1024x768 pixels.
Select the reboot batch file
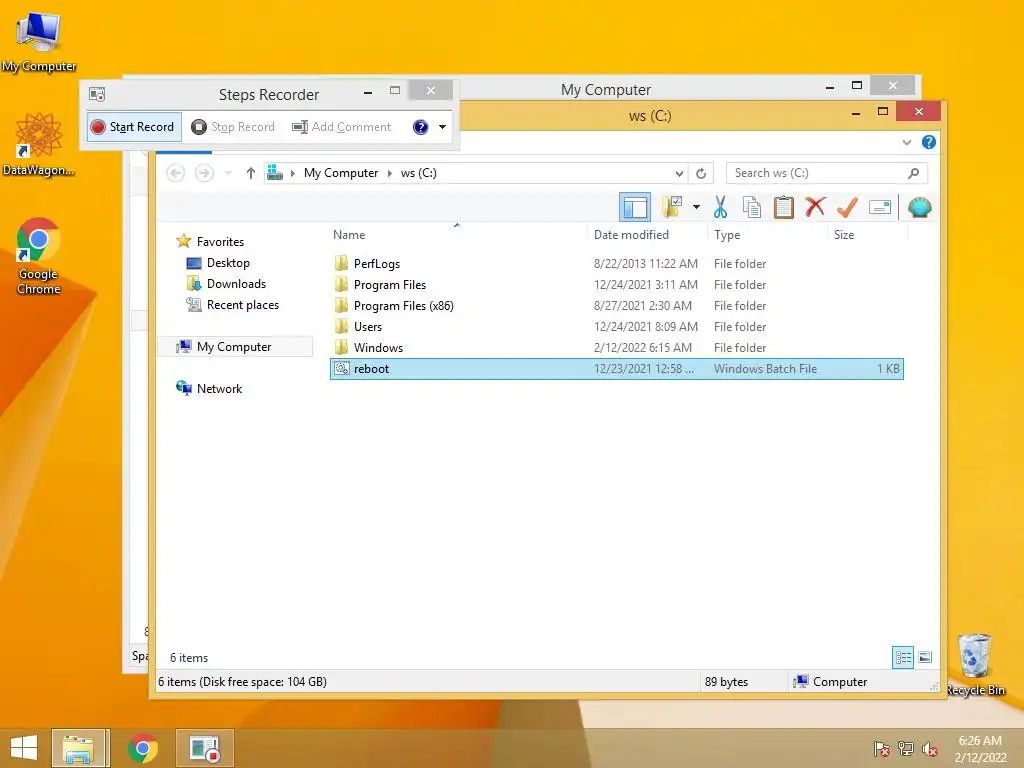[x=616, y=369]
